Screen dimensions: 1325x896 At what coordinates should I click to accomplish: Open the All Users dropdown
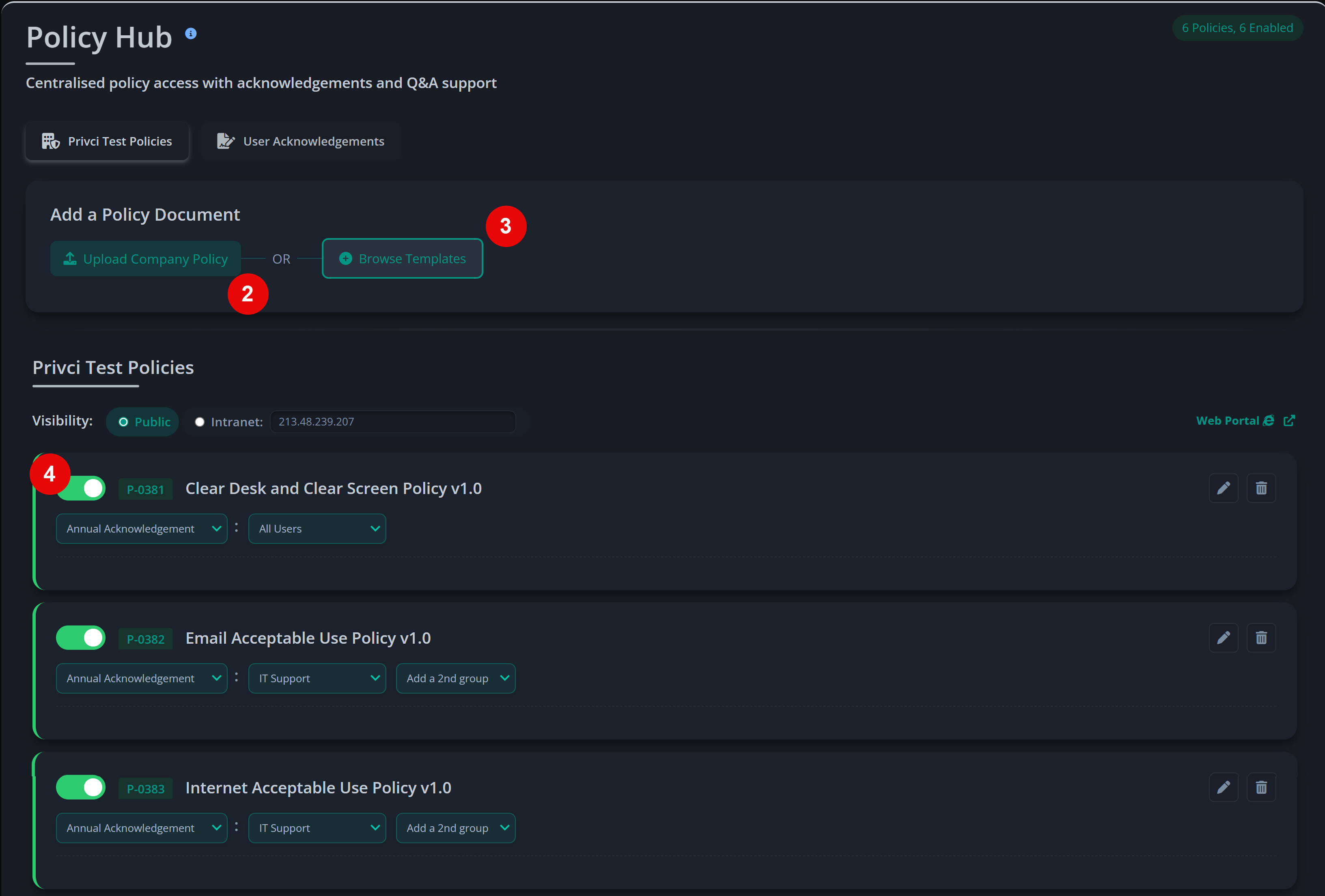[317, 529]
